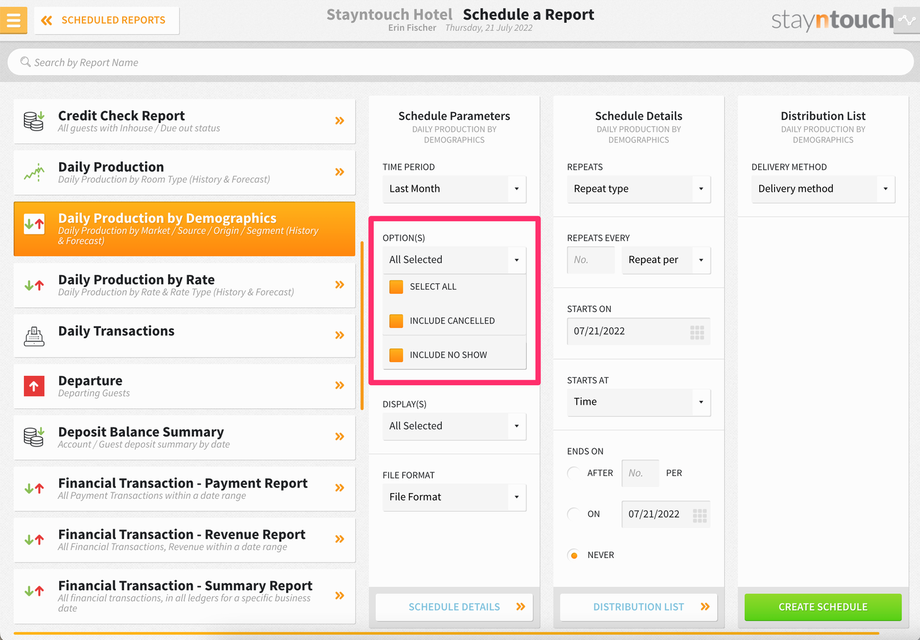Open the Starts On calendar icon
Screen dimensions: 920x640
coord(697,333)
